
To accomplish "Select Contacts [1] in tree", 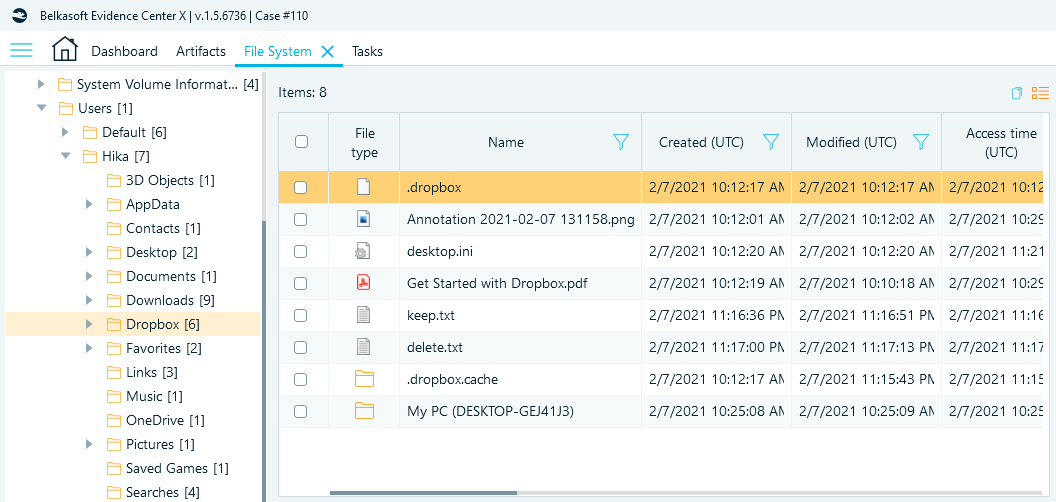I will pos(164,228).
